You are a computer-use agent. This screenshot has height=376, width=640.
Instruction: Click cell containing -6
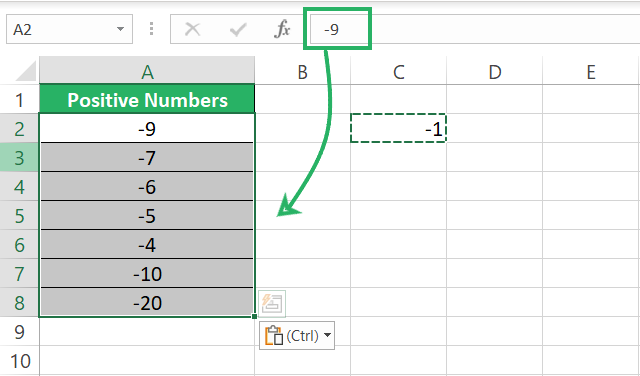(x=147, y=186)
